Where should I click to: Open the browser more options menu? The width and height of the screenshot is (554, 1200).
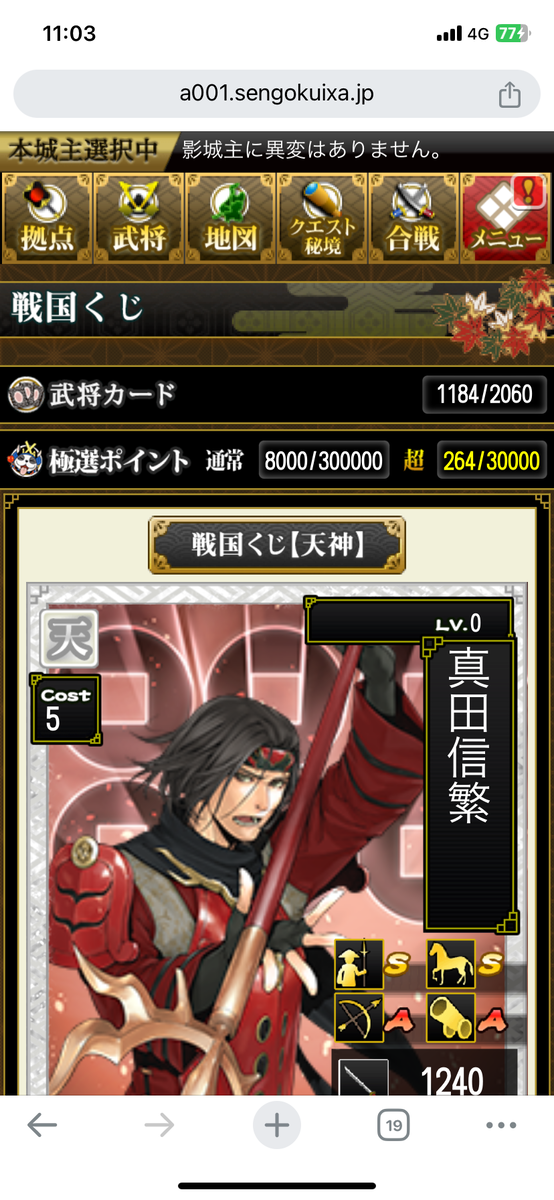coord(501,1125)
